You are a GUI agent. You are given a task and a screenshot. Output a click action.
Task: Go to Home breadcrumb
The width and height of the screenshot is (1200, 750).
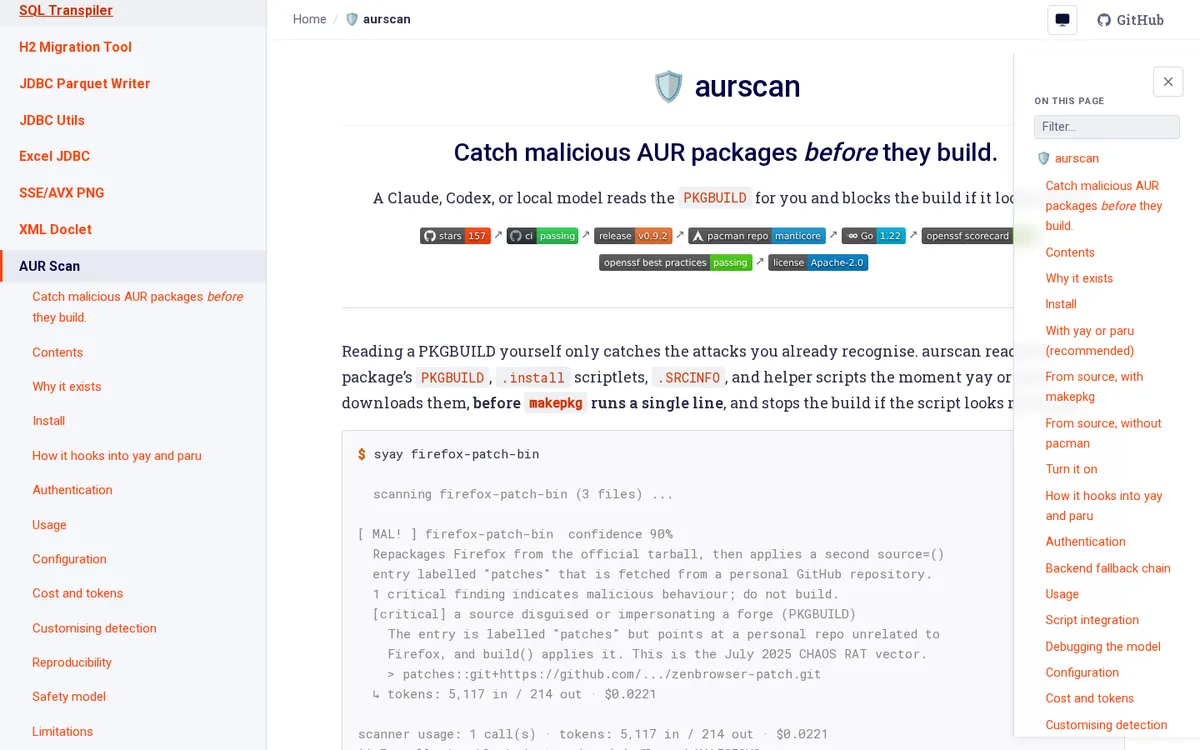310,19
